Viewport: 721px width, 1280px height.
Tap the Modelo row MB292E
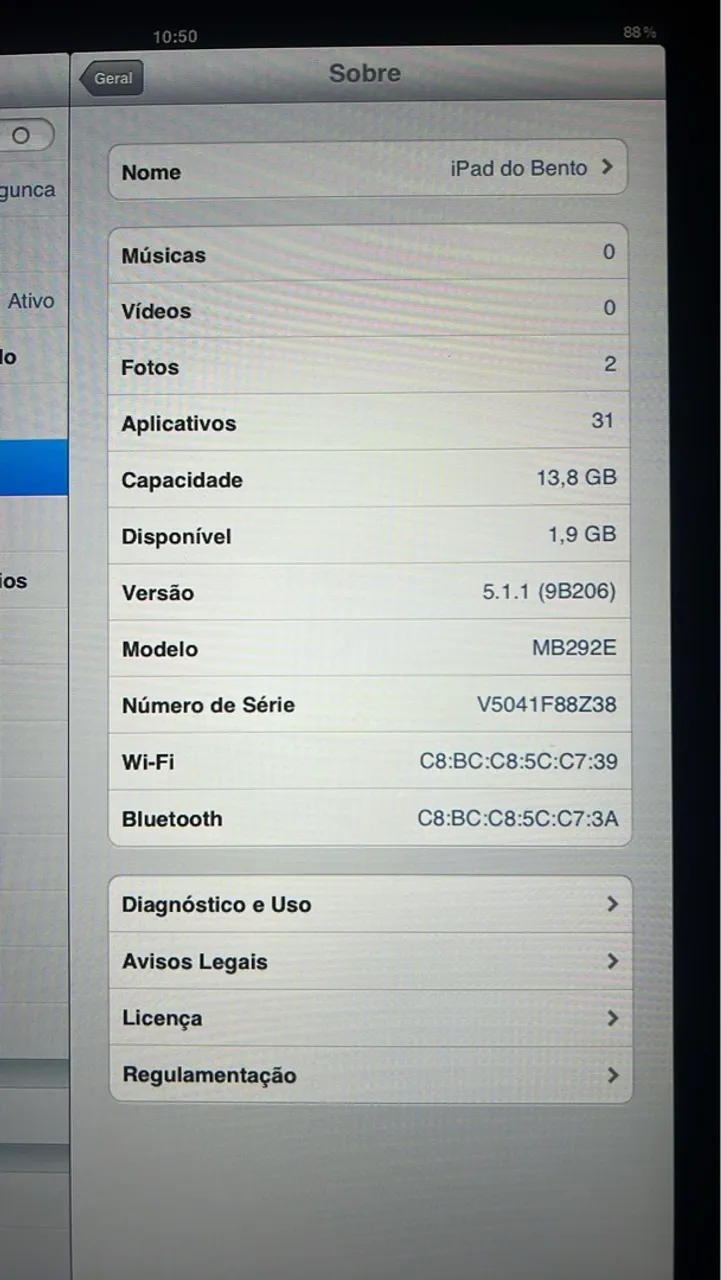pos(370,647)
